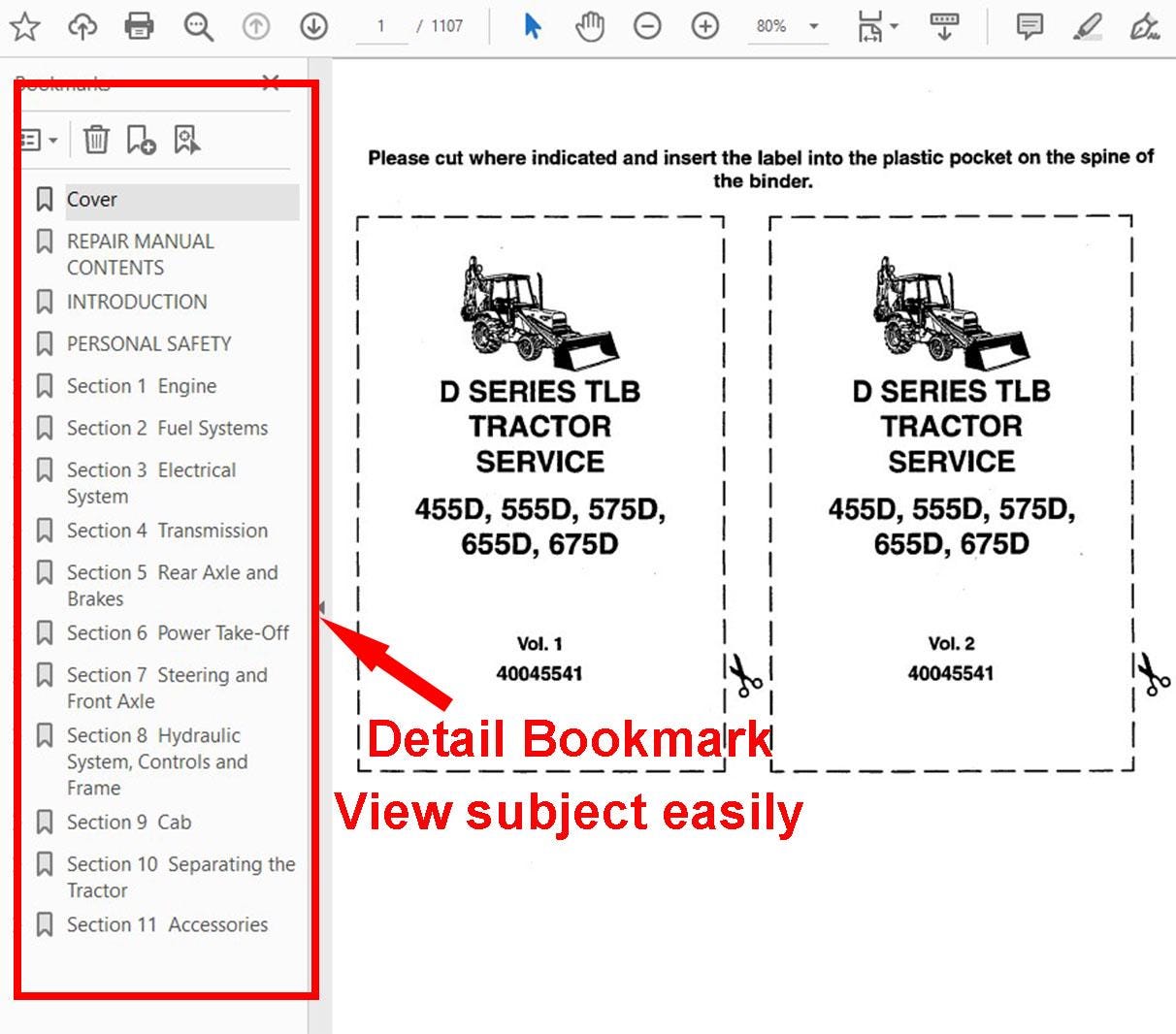Go to next page with down arrow
Viewport: 1176px width, 1034px height.
click(x=313, y=26)
